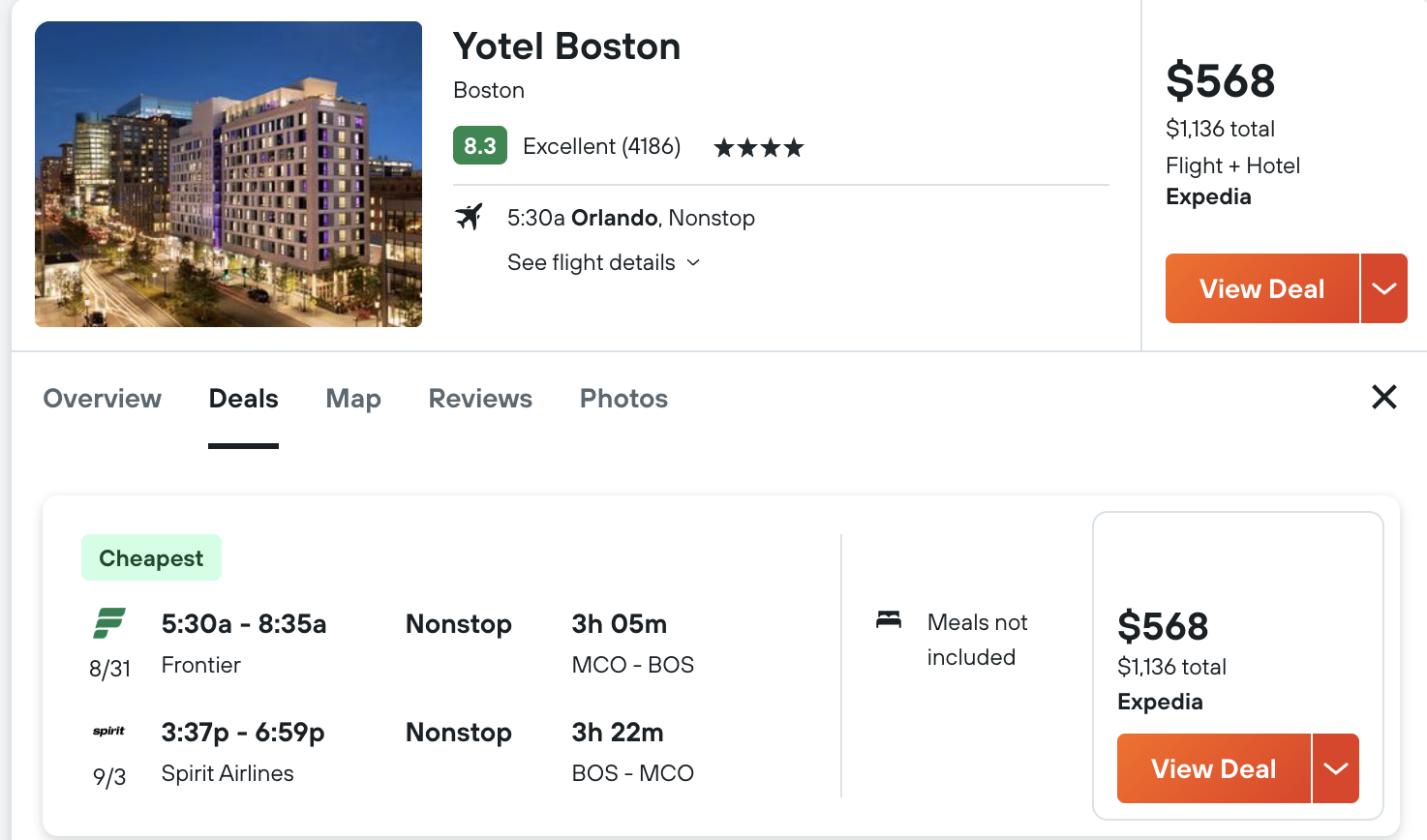Click the Yotel Boston hotel title

[x=566, y=46]
